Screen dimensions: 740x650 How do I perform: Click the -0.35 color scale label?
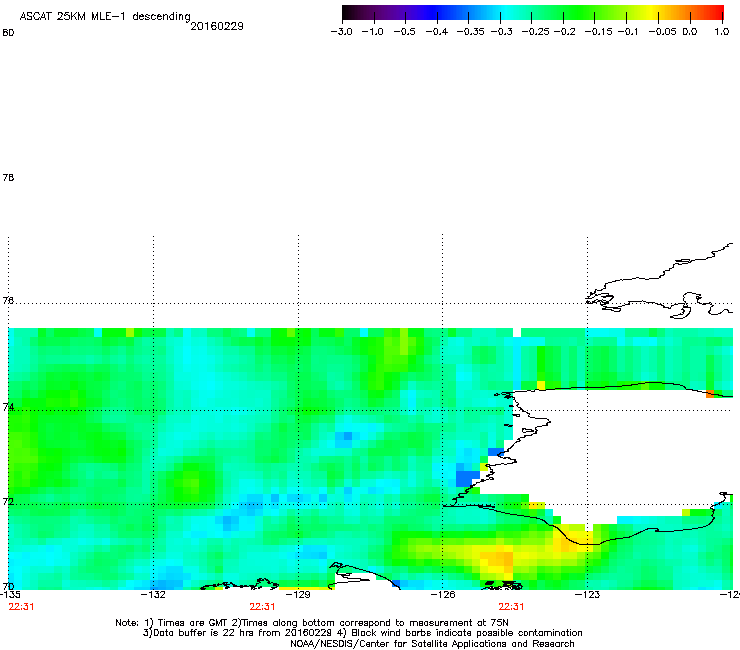(x=471, y=32)
